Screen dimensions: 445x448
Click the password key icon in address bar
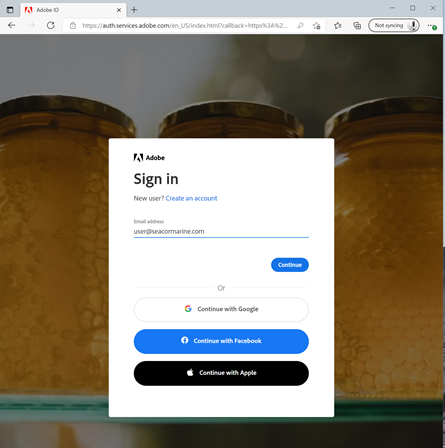click(x=300, y=26)
